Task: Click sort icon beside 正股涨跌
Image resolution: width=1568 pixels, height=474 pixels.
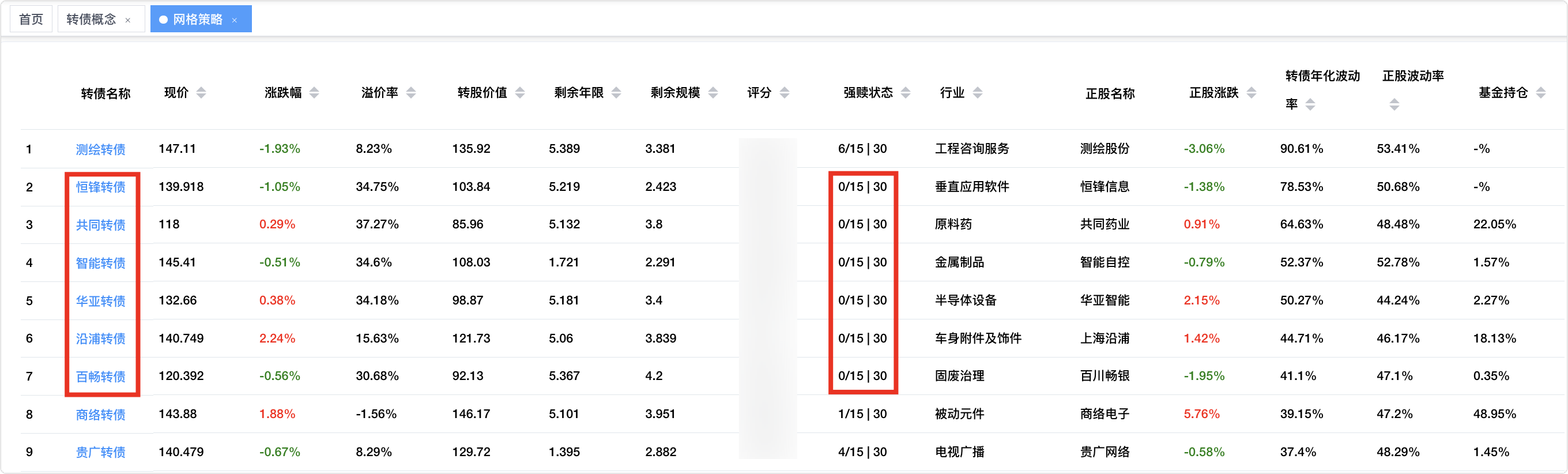Action: [x=1252, y=93]
